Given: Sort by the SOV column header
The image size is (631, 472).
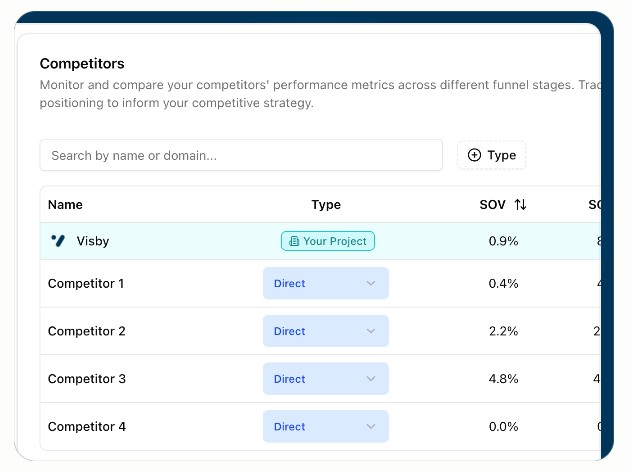Looking at the screenshot, I should 493,205.
